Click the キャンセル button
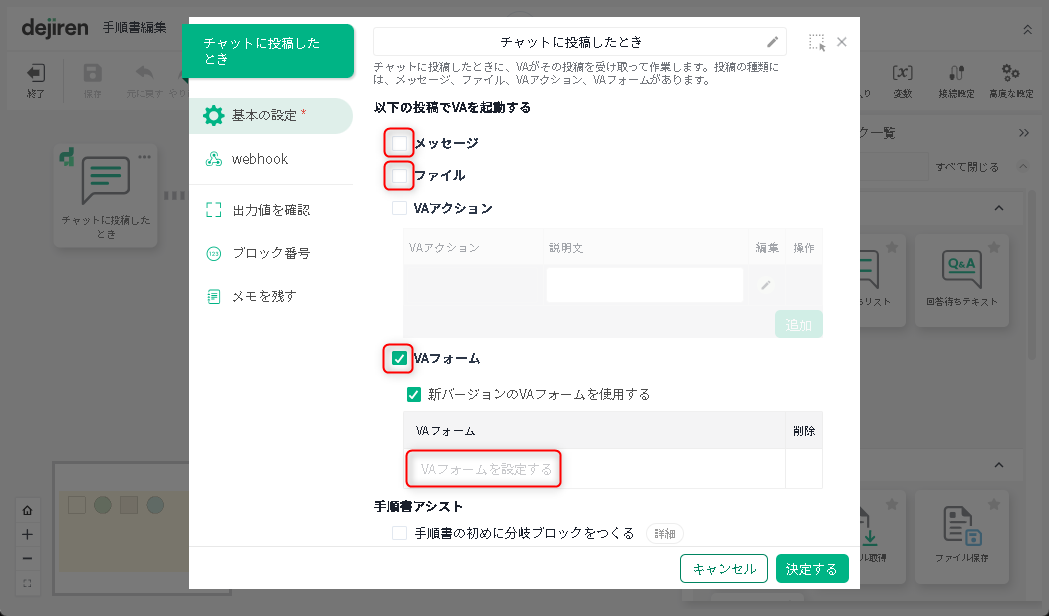 click(723, 569)
